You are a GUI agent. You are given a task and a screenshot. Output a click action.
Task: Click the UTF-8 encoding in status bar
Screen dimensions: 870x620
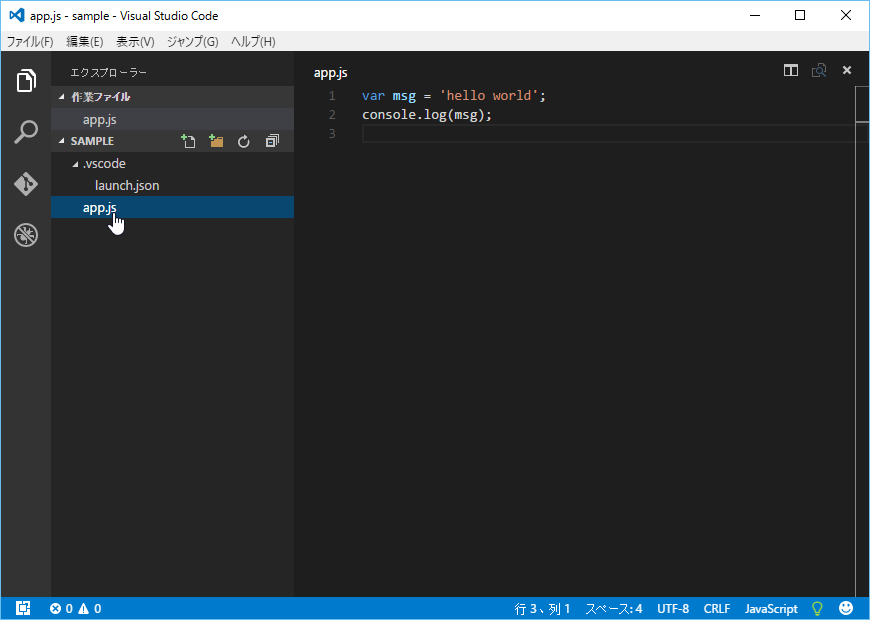click(x=673, y=608)
